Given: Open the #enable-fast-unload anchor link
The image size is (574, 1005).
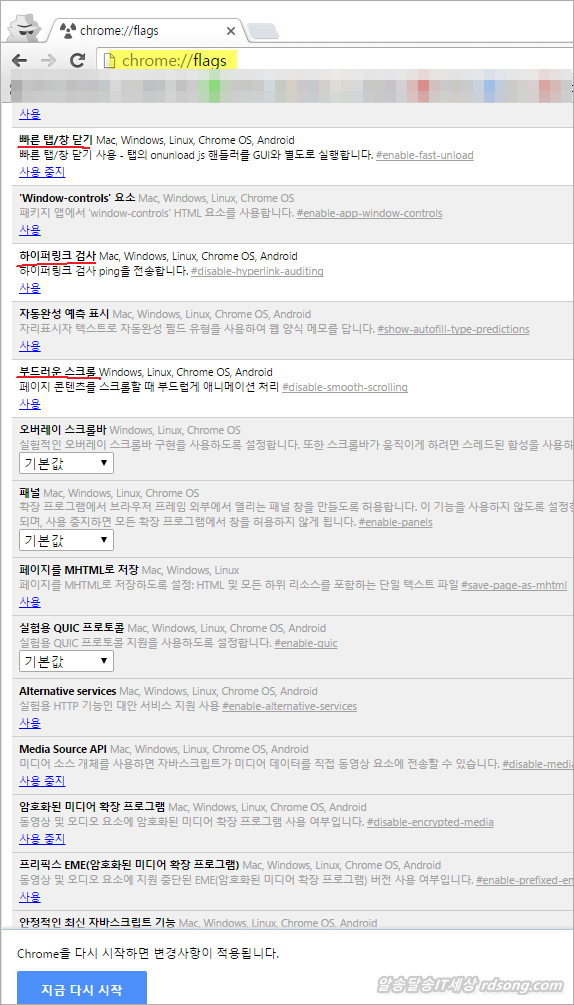Looking at the screenshot, I should coord(424,155).
